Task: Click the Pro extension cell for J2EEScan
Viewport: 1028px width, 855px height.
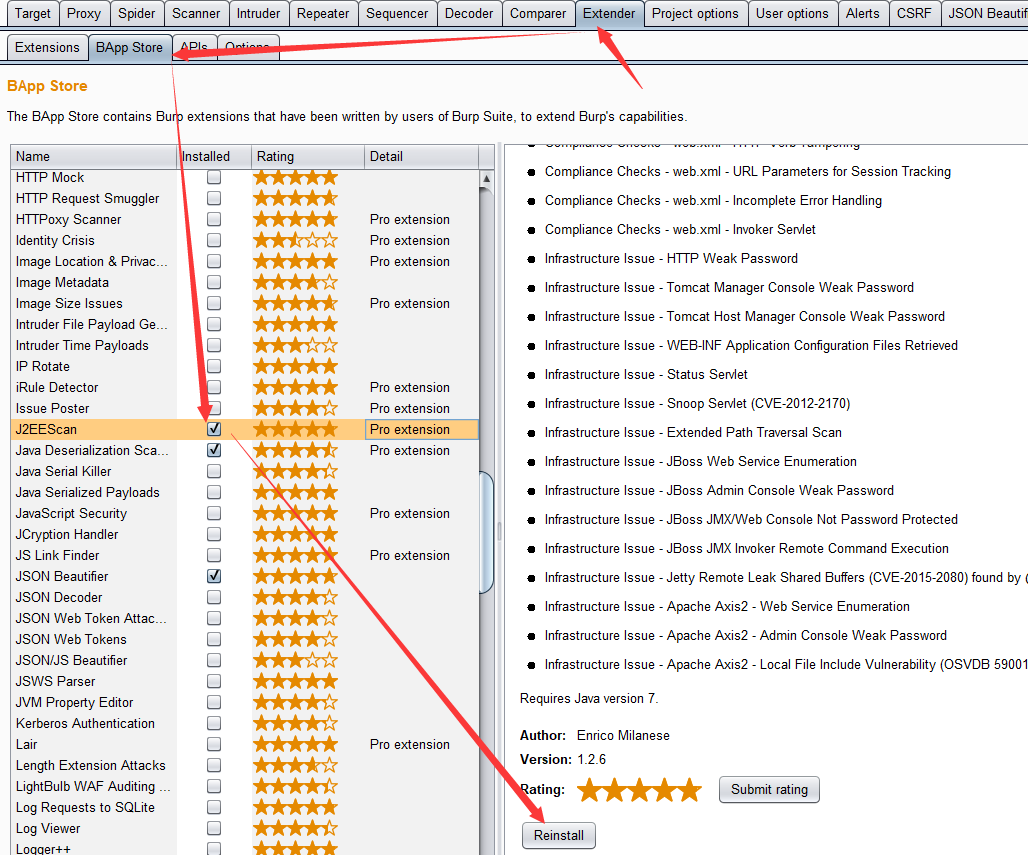Action: pos(422,429)
